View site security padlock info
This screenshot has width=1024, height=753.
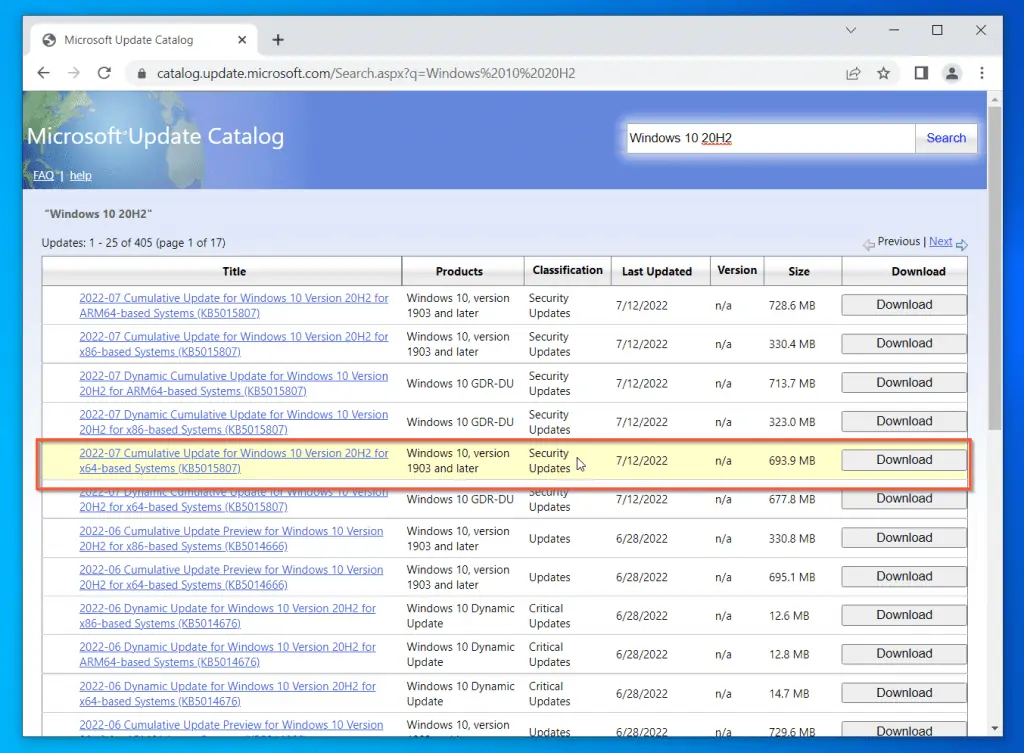point(142,74)
